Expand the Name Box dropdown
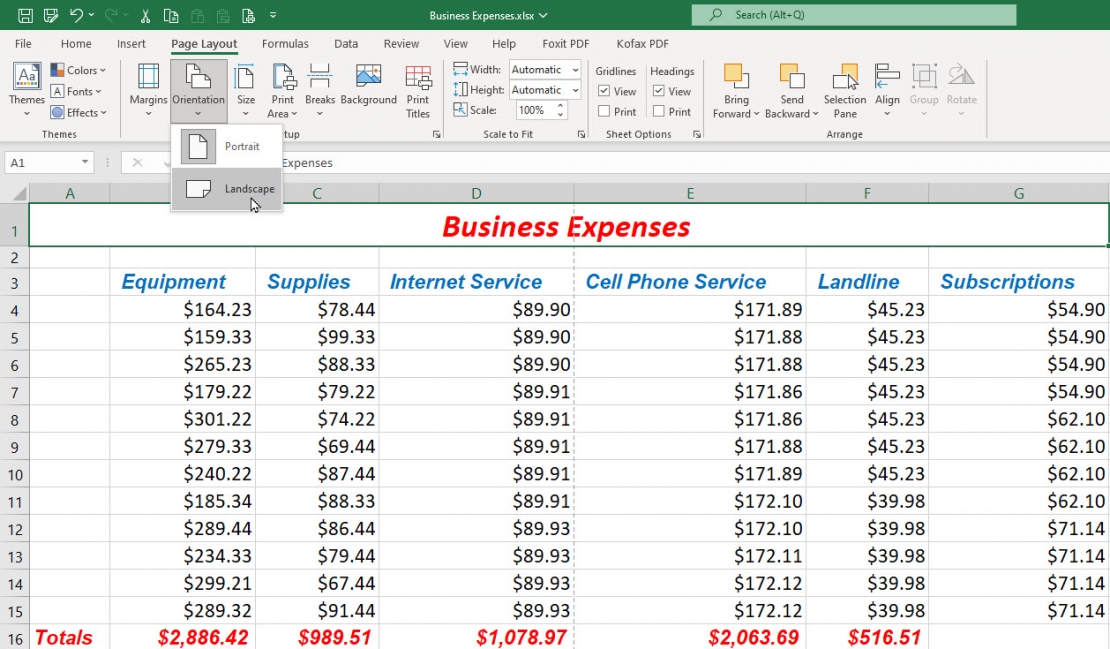The height and width of the screenshot is (649, 1110). [86, 161]
